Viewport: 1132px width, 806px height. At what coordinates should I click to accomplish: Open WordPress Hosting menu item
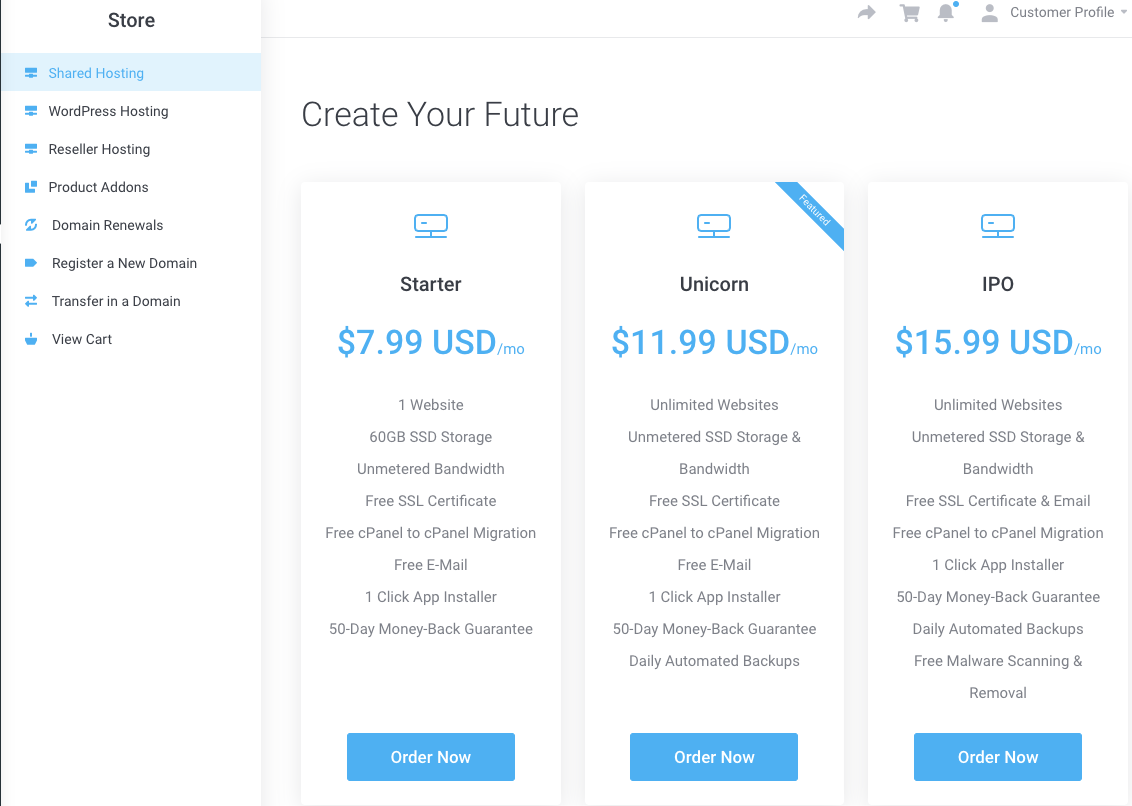[x=108, y=111]
